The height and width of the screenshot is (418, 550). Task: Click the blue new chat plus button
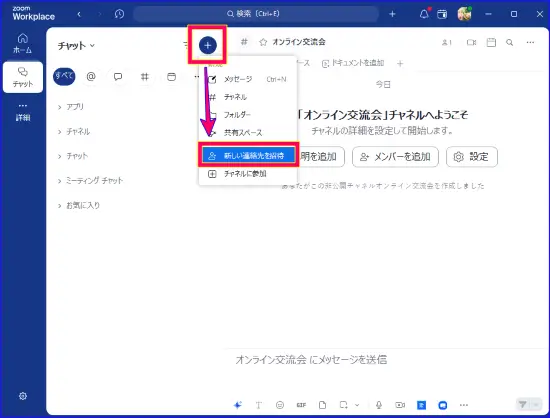point(207,45)
